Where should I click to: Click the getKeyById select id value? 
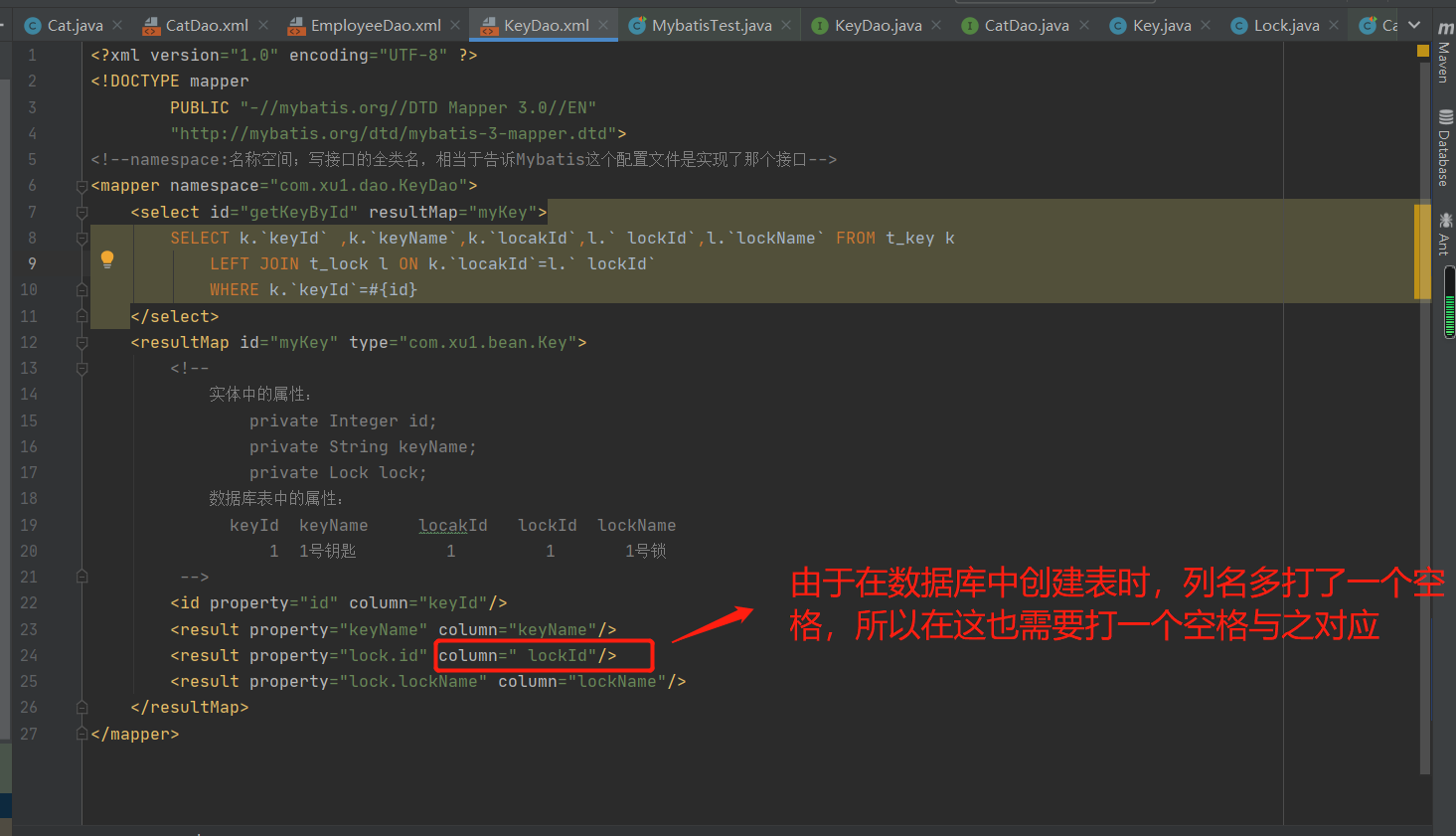tap(298, 212)
